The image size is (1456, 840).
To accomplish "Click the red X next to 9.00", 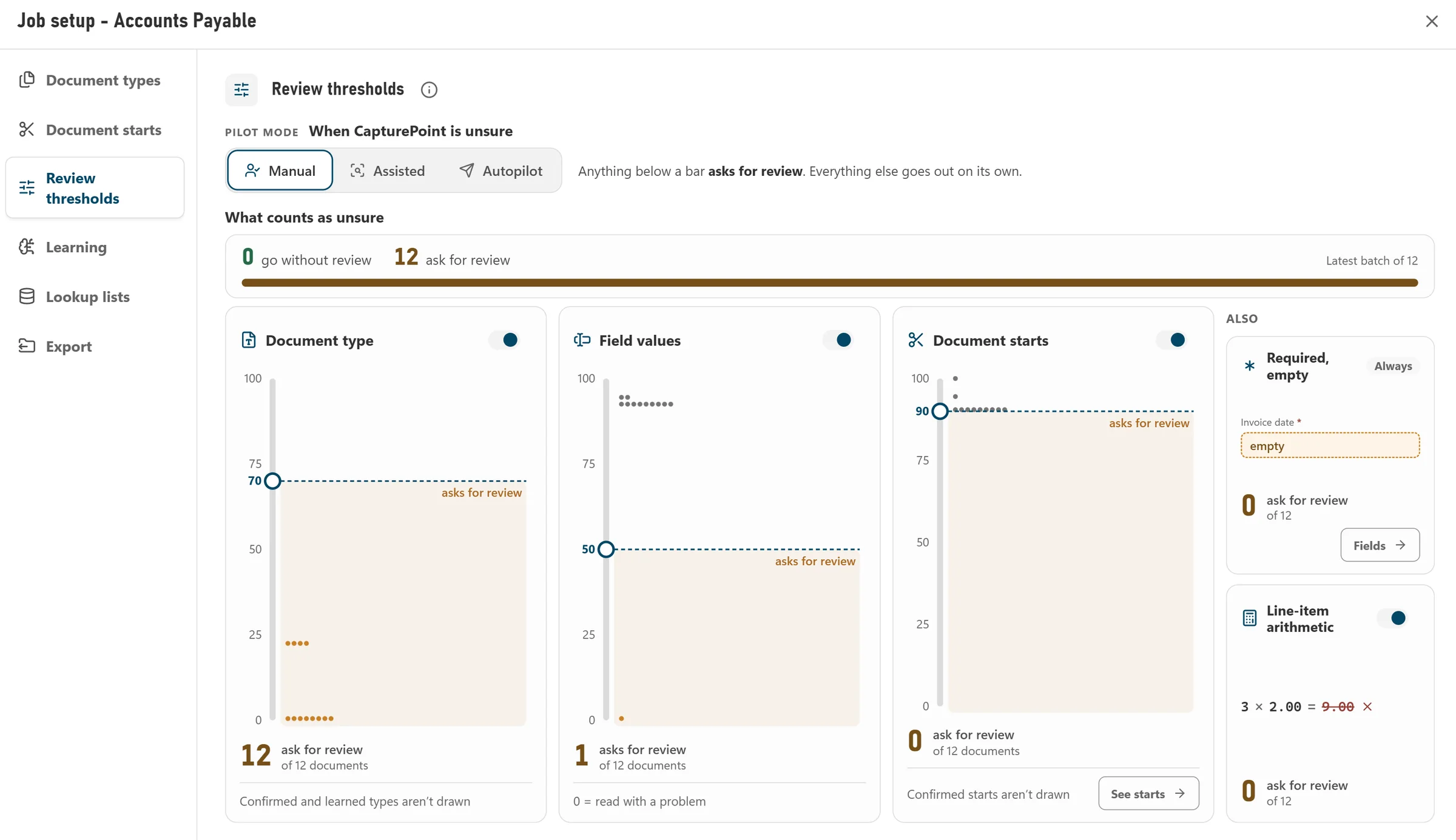I will coord(1367,707).
